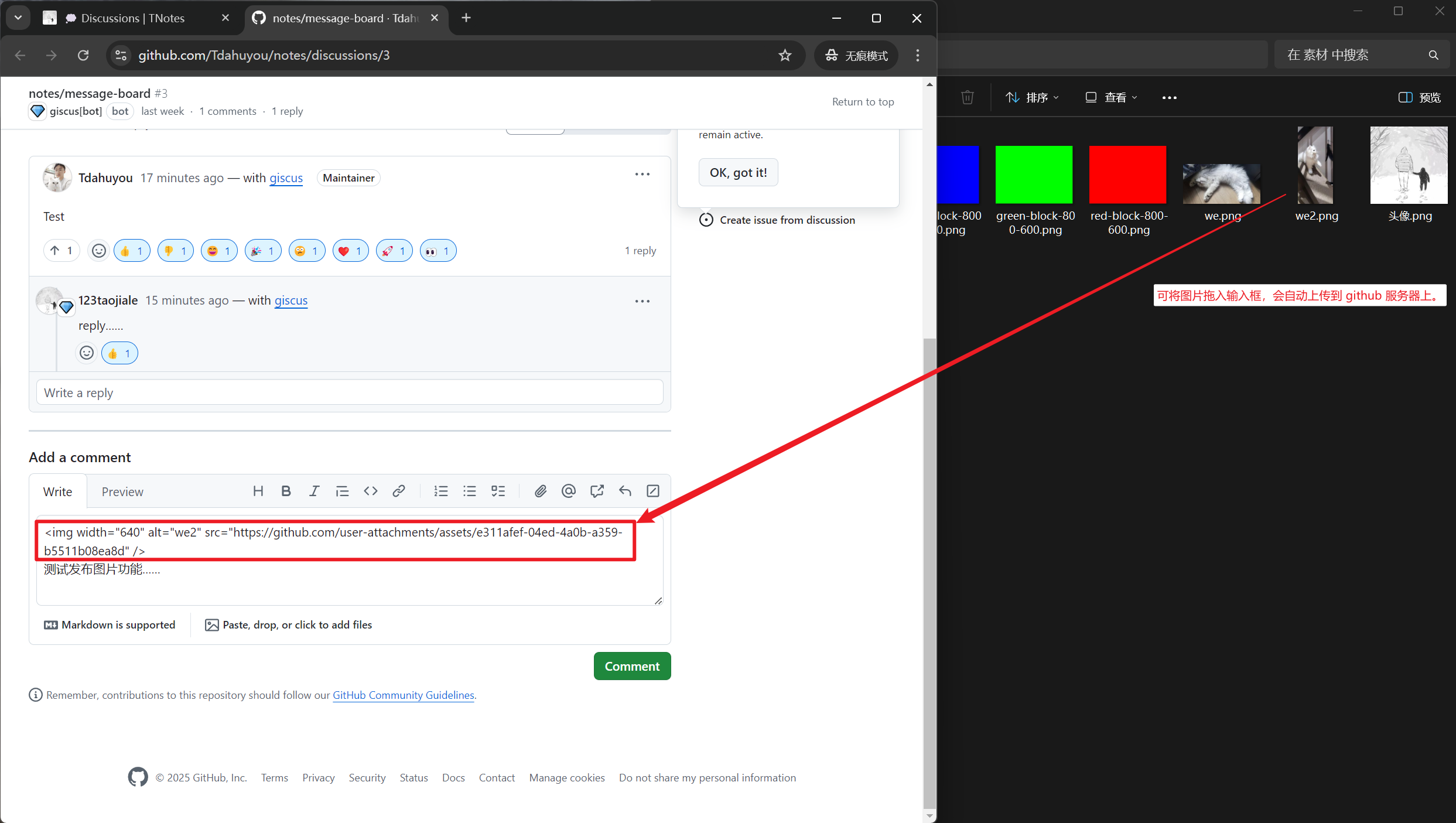Open the GitHub Community Guidelines link
The image size is (1456, 823).
click(403, 695)
